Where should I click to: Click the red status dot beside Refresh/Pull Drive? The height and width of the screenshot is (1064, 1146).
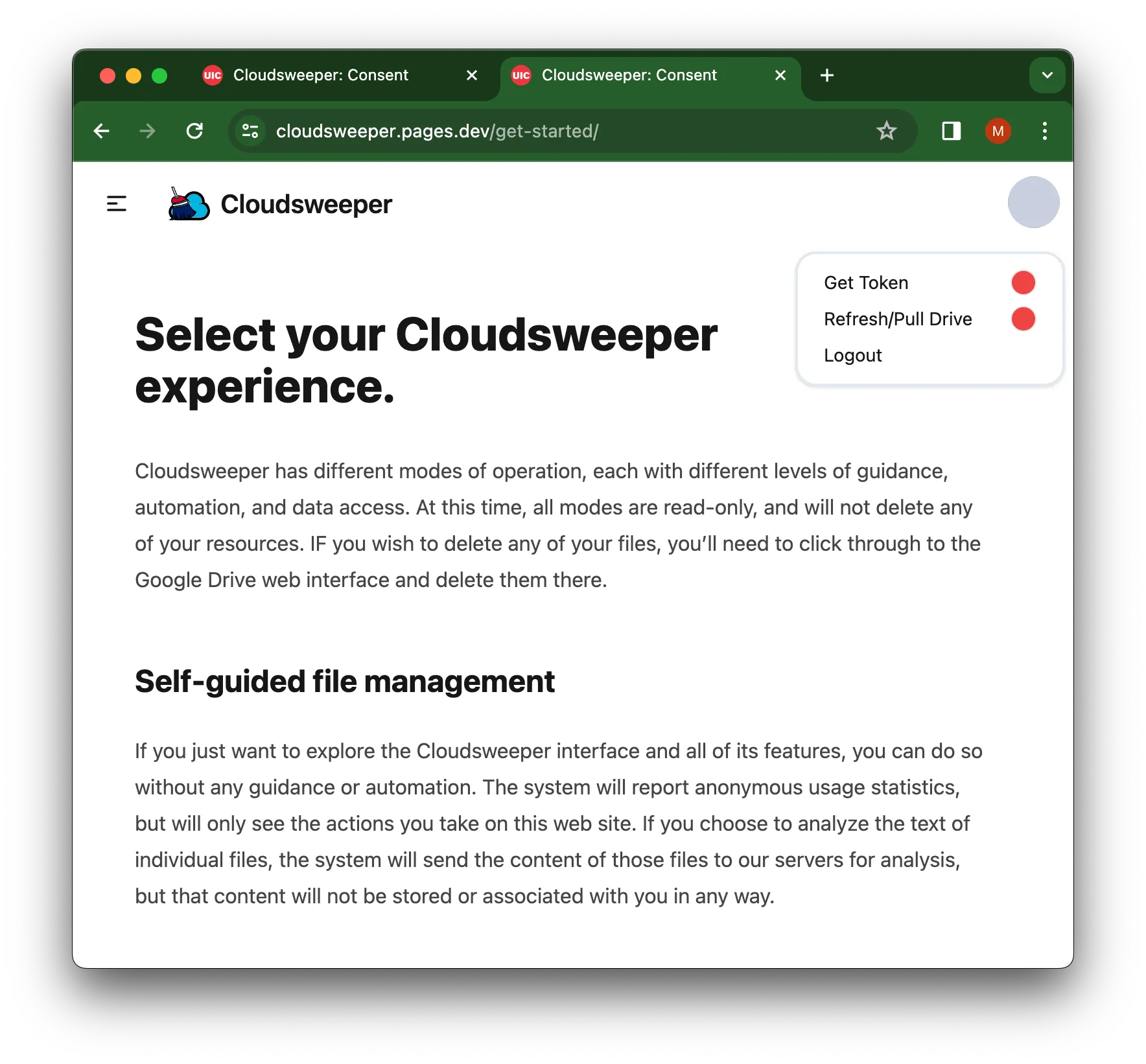(x=1023, y=319)
